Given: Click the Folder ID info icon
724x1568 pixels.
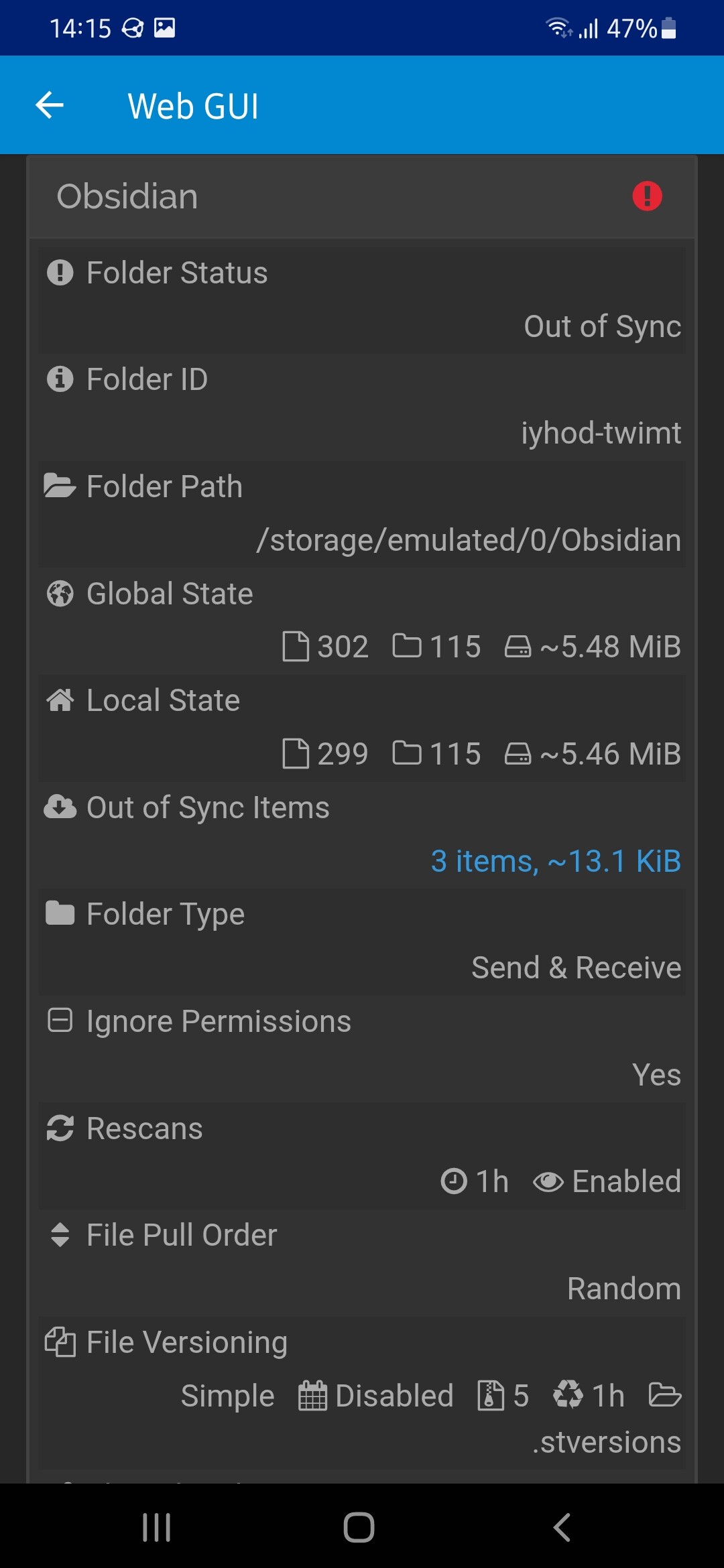Looking at the screenshot, I should (x=60, y=379).
